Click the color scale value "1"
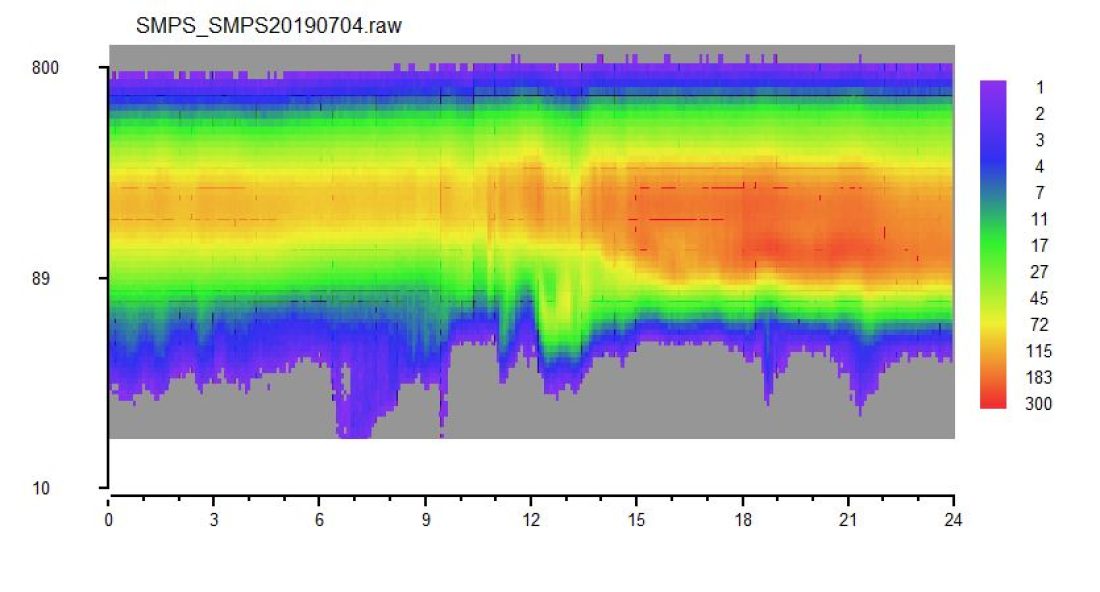Image resolution: width=1100 pixels, height=592 pixels. tap(1040, 88)
